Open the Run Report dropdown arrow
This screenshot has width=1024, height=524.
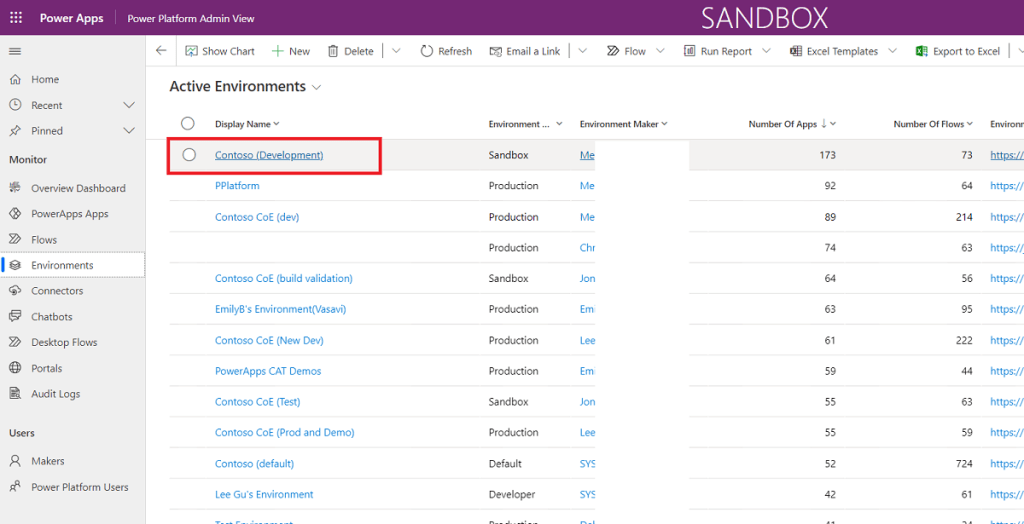[767, 51]
